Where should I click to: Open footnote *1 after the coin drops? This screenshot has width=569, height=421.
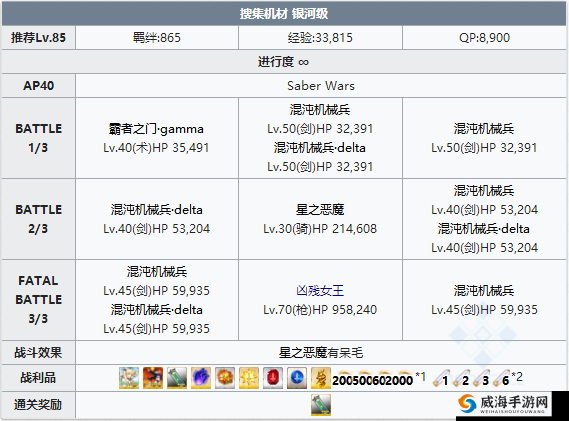pyautogui.click(x=420, y=376)
